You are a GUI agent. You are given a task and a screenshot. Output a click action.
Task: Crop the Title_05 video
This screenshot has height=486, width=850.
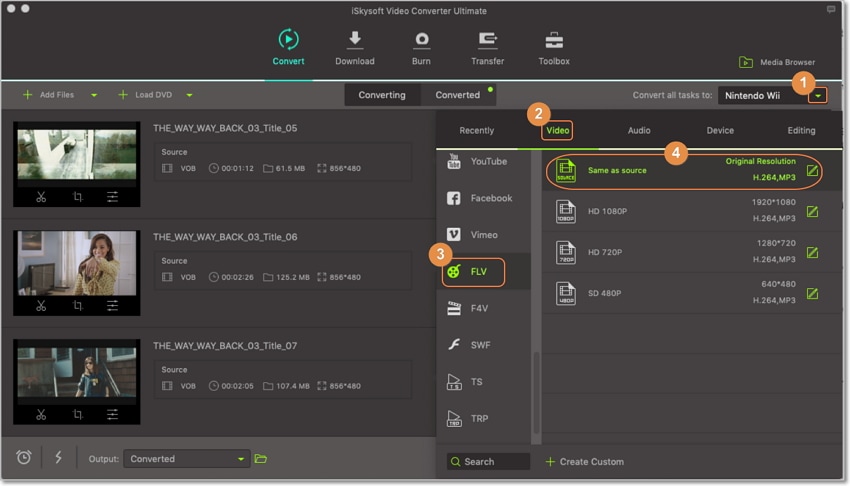point(78,197)
